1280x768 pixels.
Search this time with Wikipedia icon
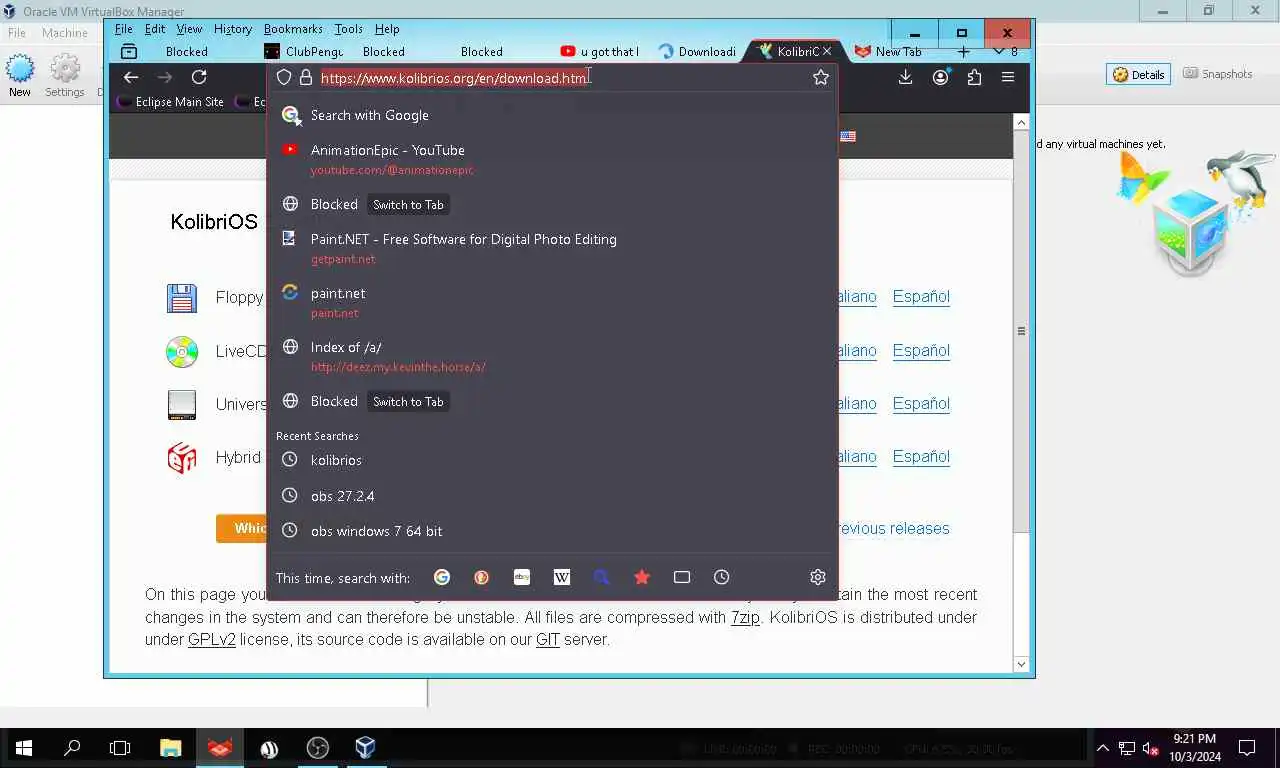[562, 577]
